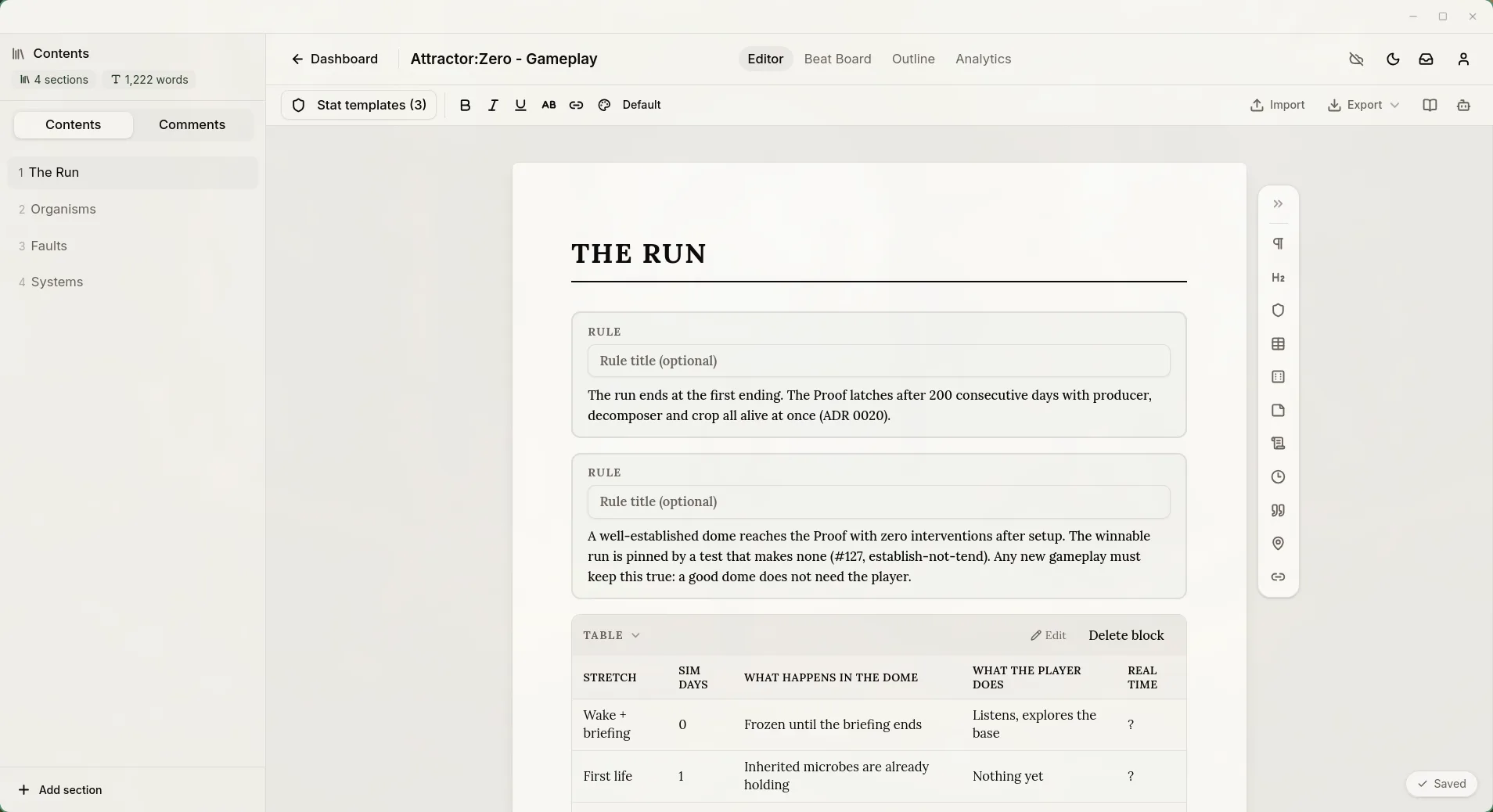Insert a paragraph block from the side toolbar

[1278, 244]
